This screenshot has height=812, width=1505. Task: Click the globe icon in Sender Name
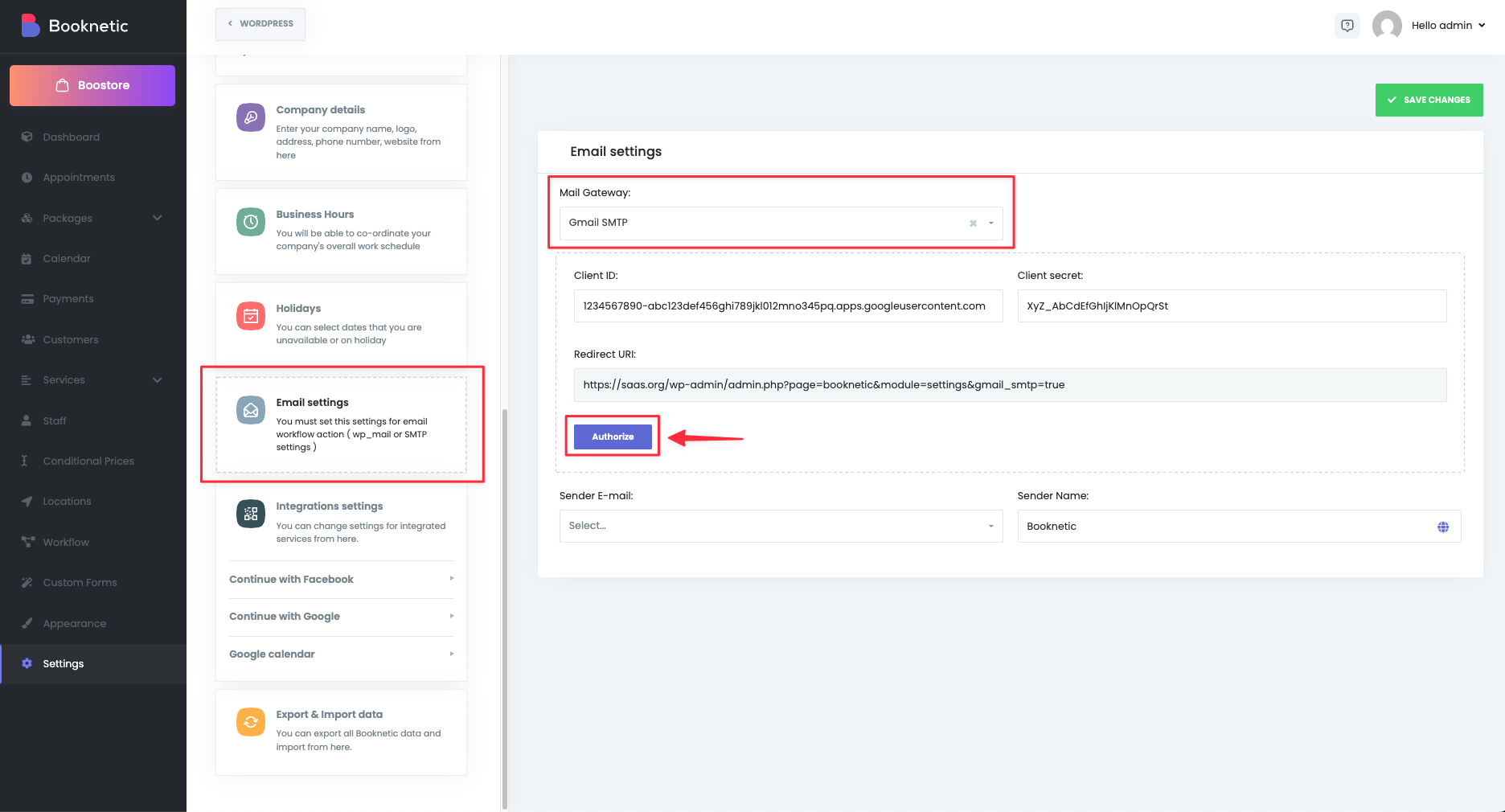1443,527
